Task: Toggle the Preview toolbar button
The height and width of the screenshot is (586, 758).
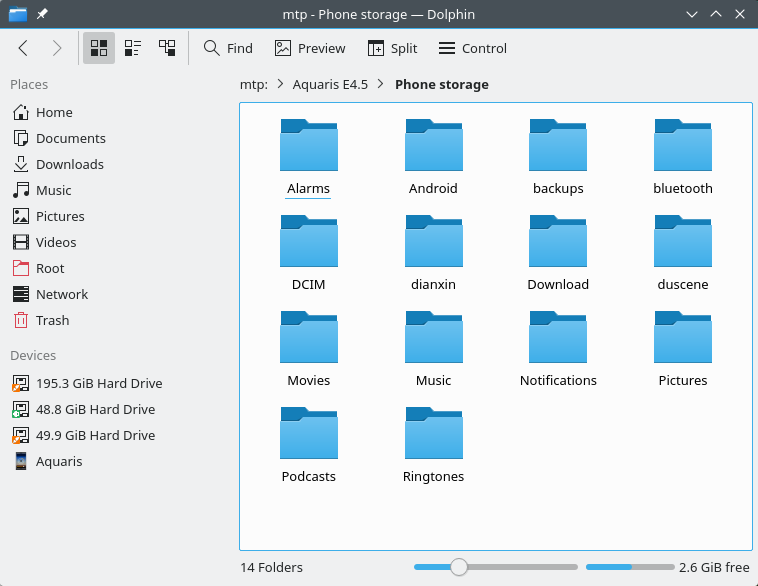Action: tap(310, 48)
